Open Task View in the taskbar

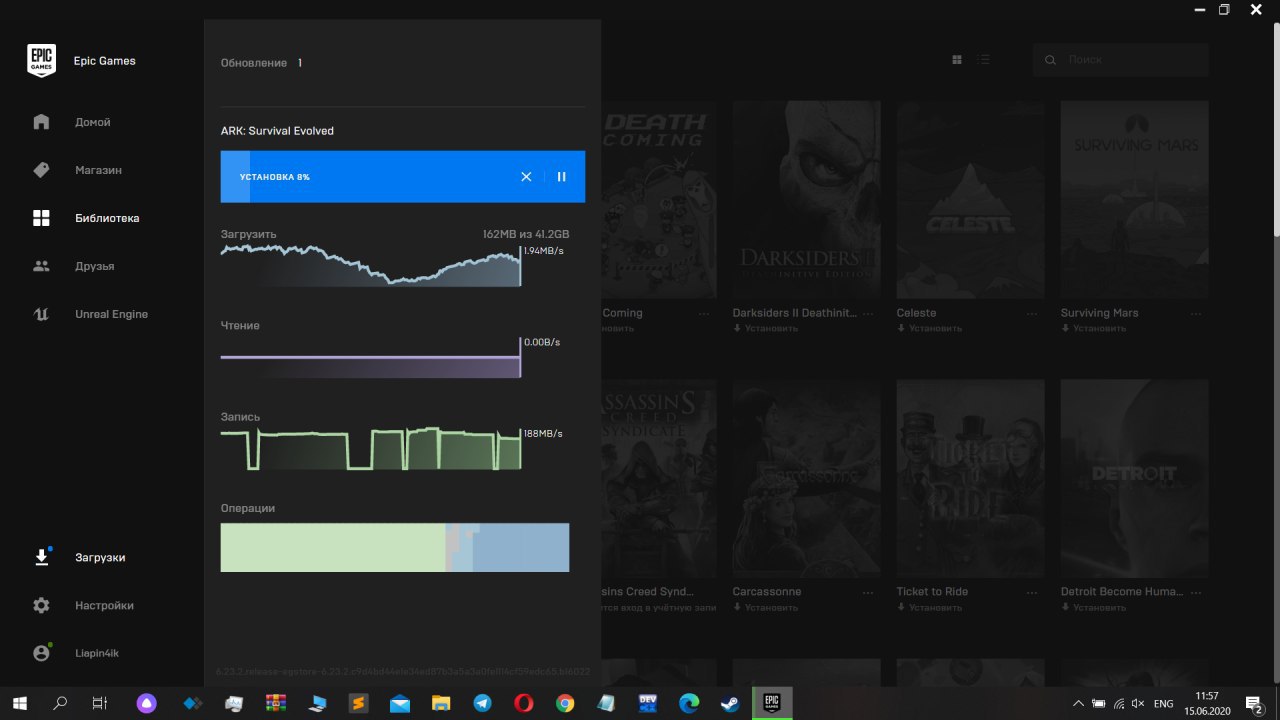[x=99, y=704]
